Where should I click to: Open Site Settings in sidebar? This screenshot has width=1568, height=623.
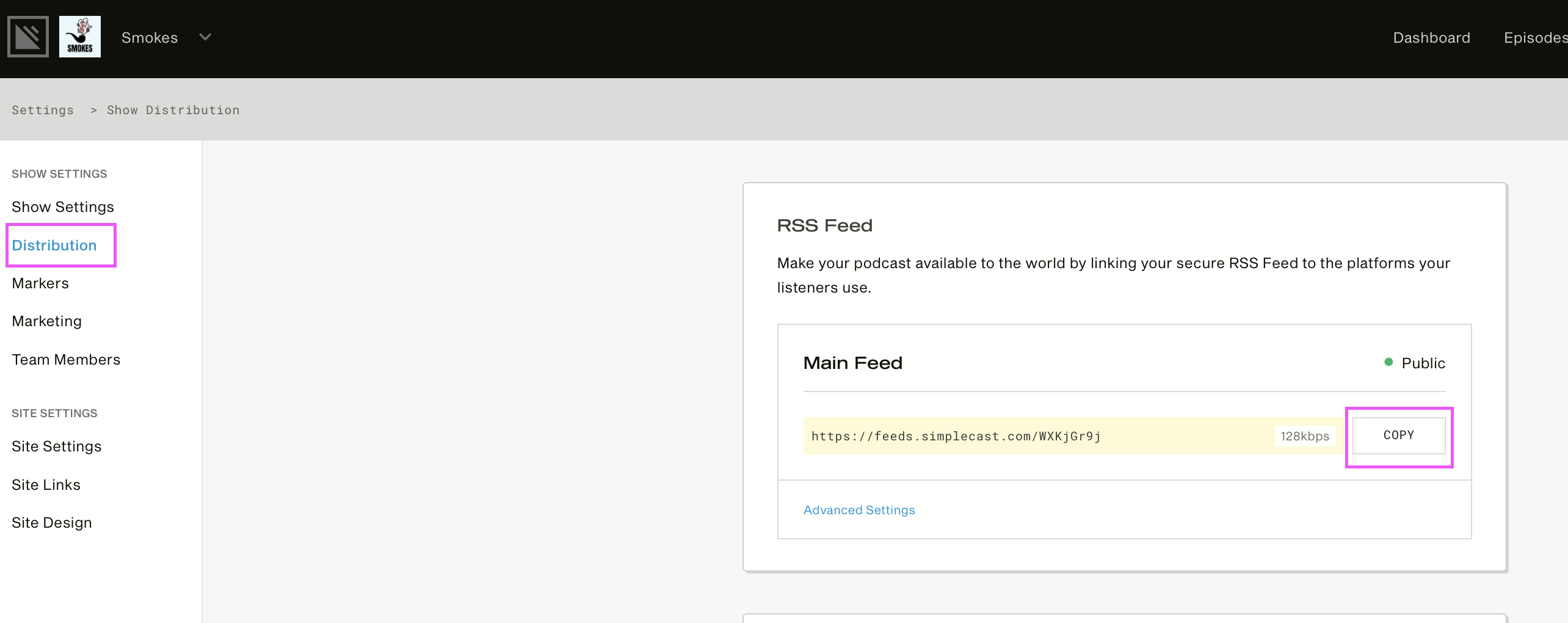pyautogui.click(x=57, y=446)
